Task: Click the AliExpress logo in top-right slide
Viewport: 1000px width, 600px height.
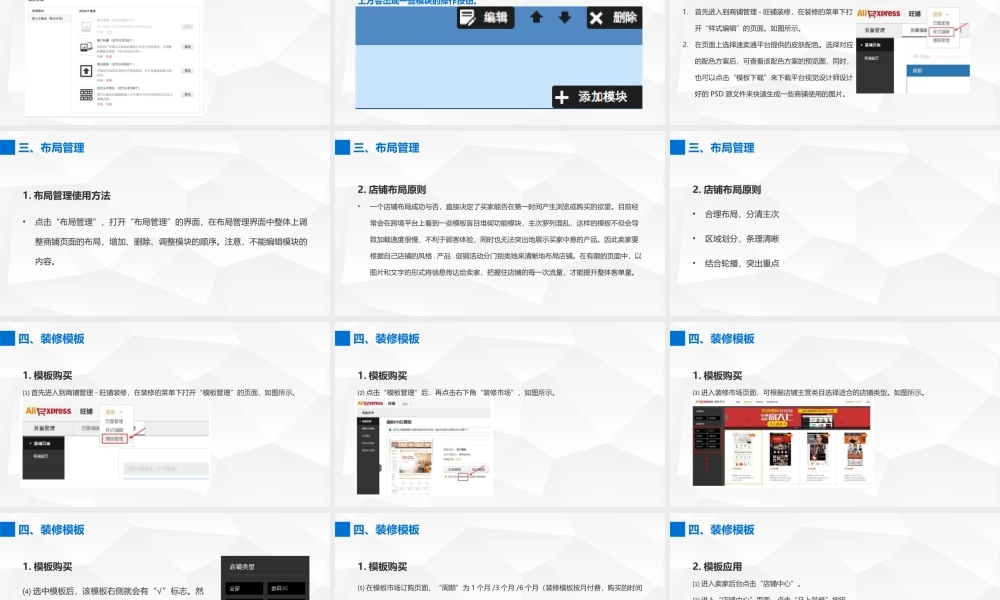Action: 877,15
